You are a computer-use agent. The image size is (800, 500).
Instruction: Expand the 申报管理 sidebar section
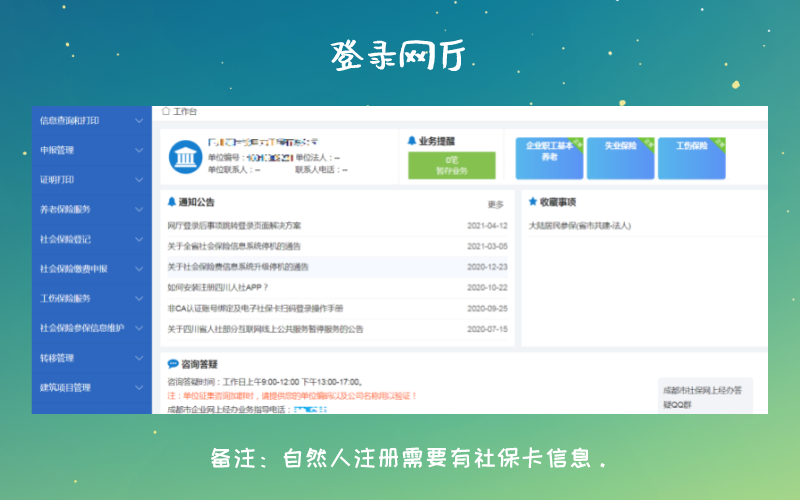(90, 150)
